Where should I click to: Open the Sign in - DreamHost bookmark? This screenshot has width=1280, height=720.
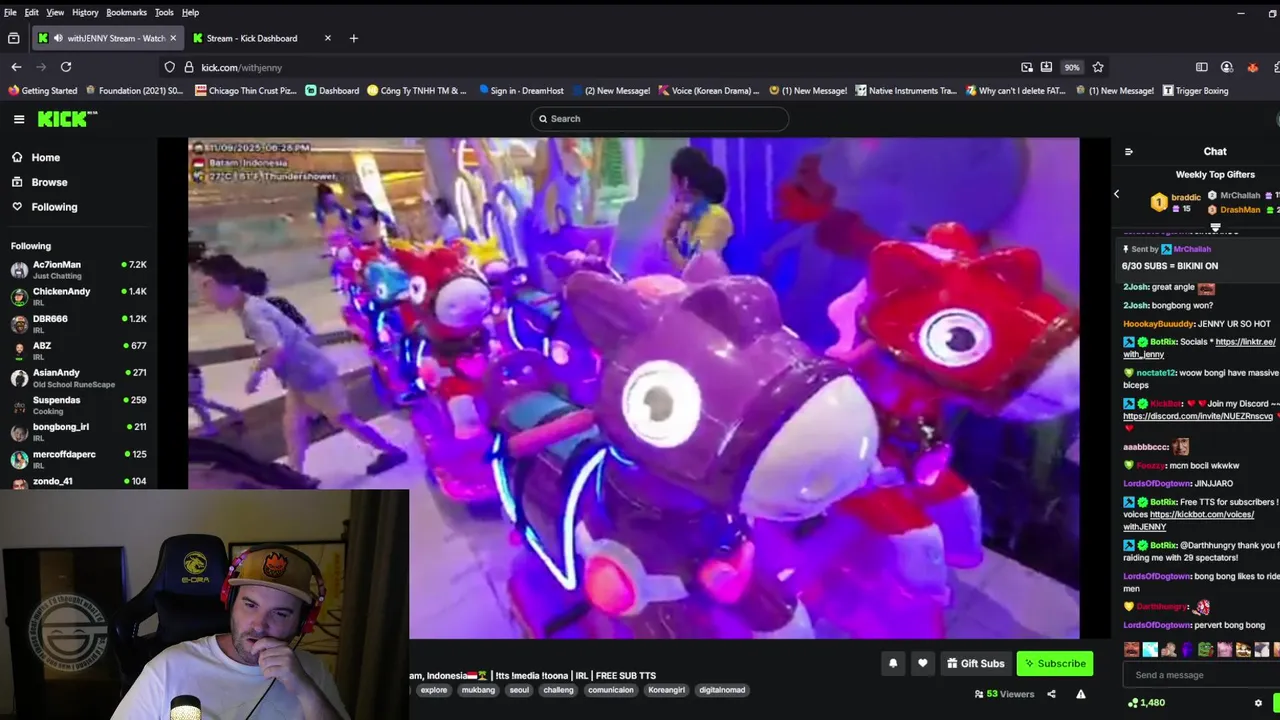tap(523, 90)
